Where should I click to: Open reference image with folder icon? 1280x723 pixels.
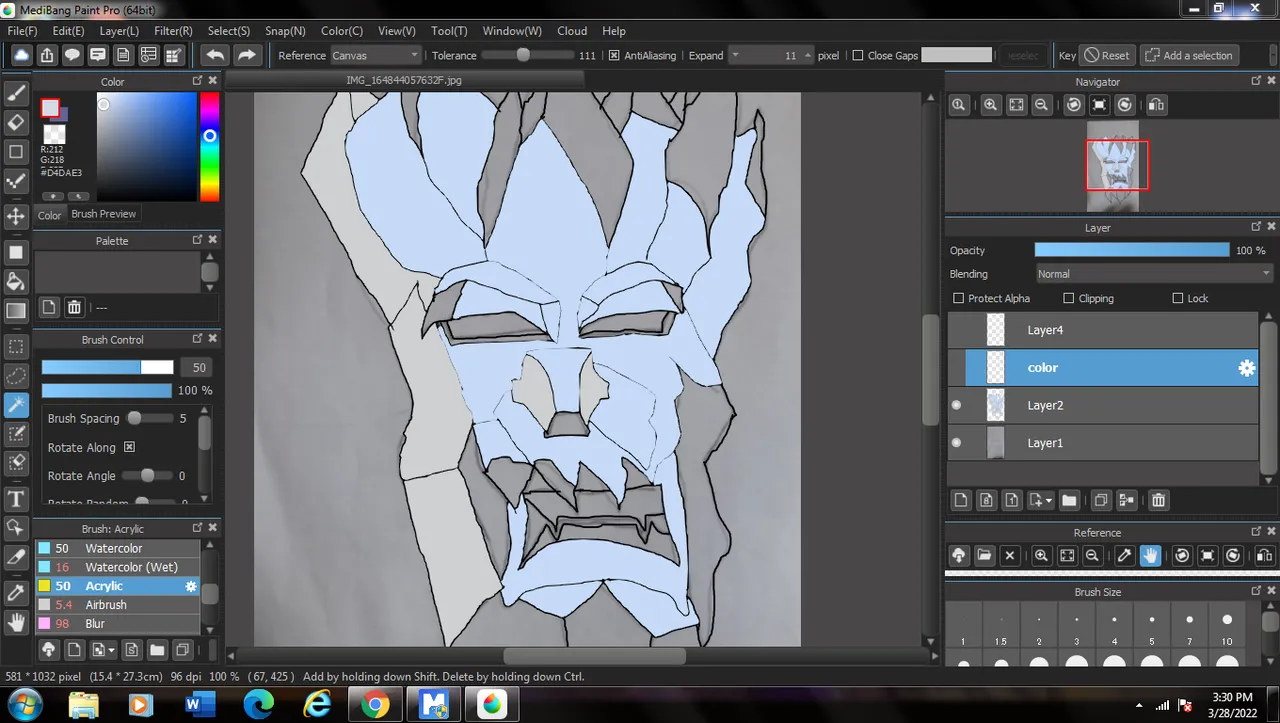point(984,555)
